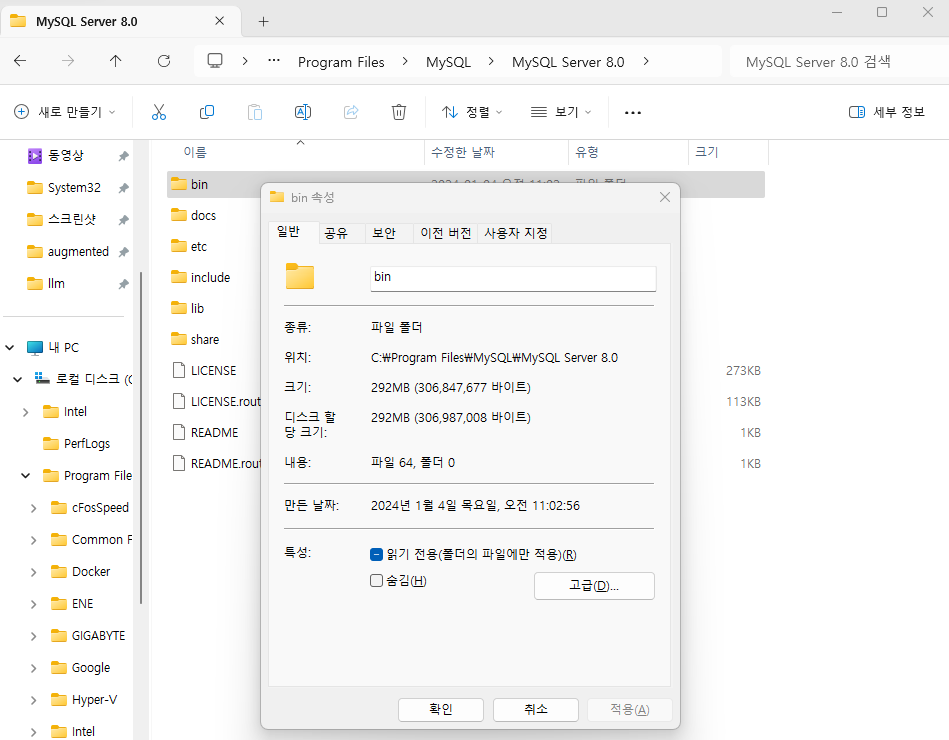This screenshot has width=949, height=740.
Task: Open the View dropdown menu
Action: [560, 112]
